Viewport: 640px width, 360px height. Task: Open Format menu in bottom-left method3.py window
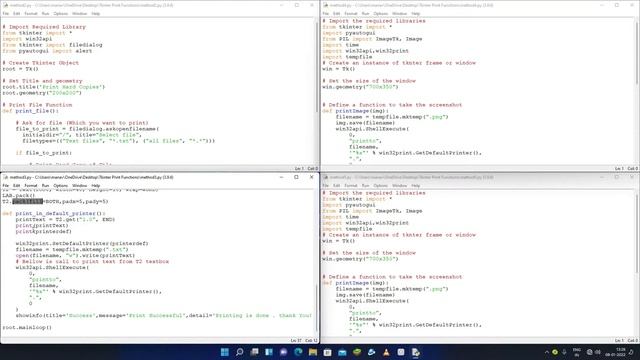pyautogui.click(x=31, y=185)
